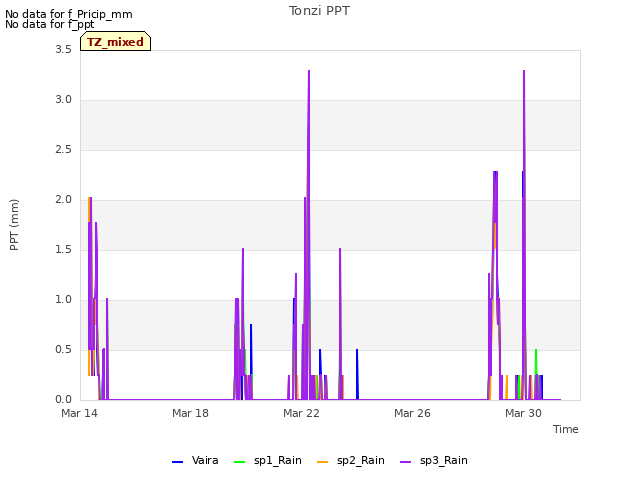The height and width of the screenshot is (480, 640).
Task: Click the Mar 26 x-axis label
Action: (412, 413)
